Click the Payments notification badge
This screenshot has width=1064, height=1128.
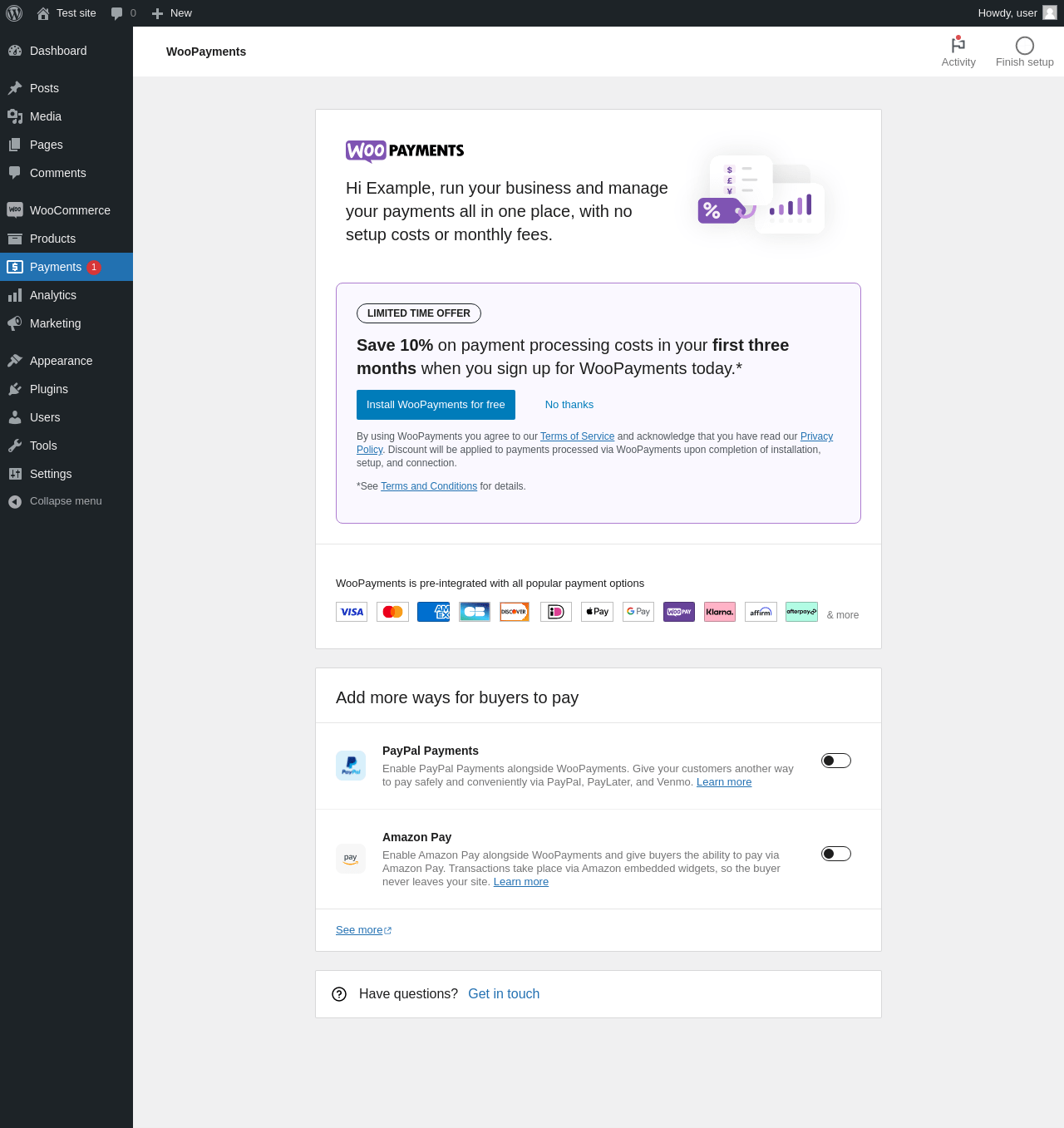[x=94, y=267]
